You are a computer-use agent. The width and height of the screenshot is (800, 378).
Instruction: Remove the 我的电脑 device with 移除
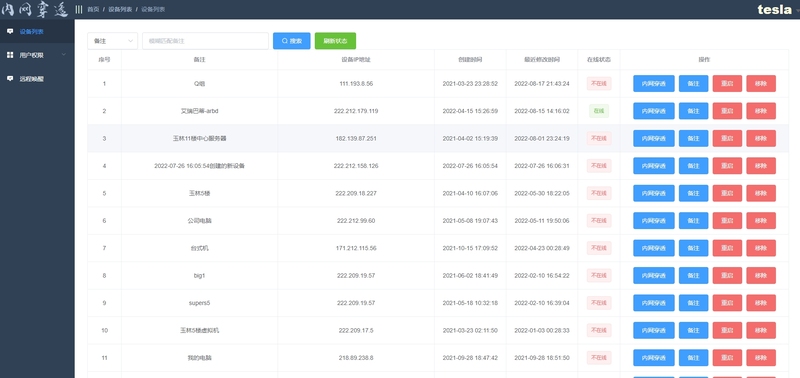(761, 358)
